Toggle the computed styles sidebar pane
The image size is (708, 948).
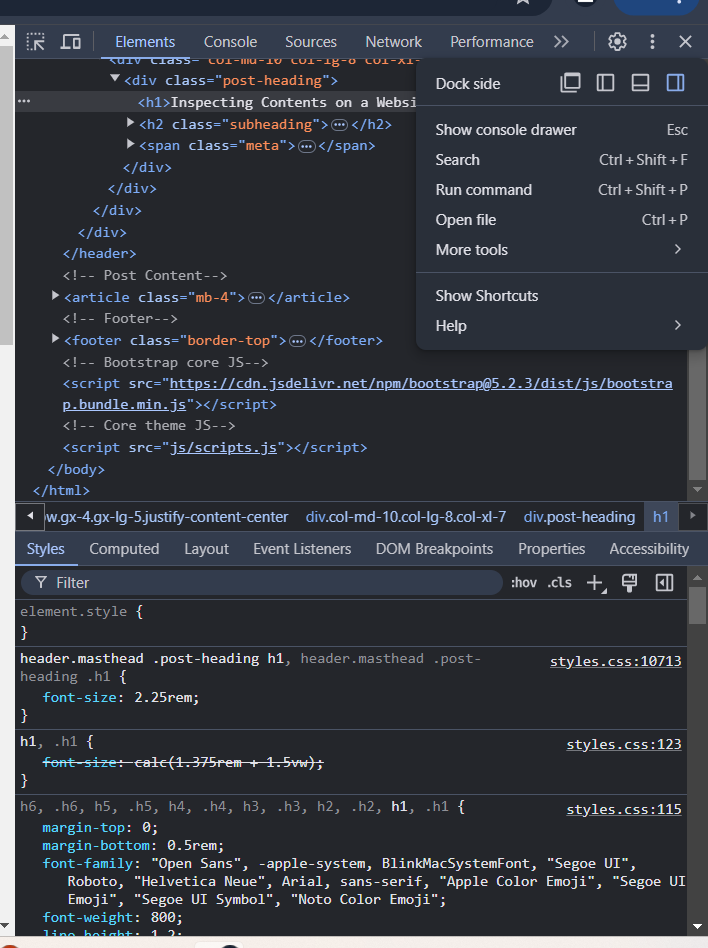(664, 583)
